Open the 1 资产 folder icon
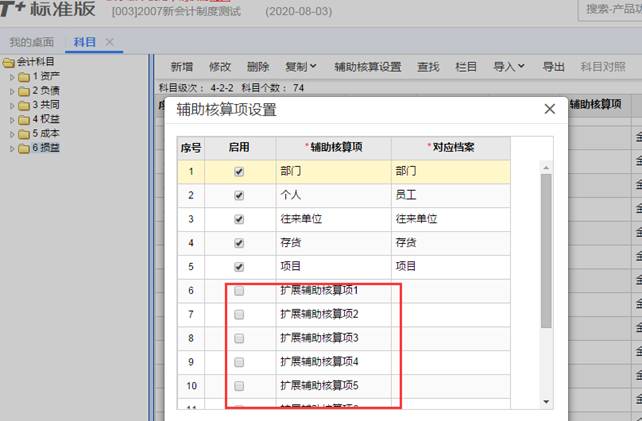The width and height of the screenshot is (642, 421). (24, 76)
